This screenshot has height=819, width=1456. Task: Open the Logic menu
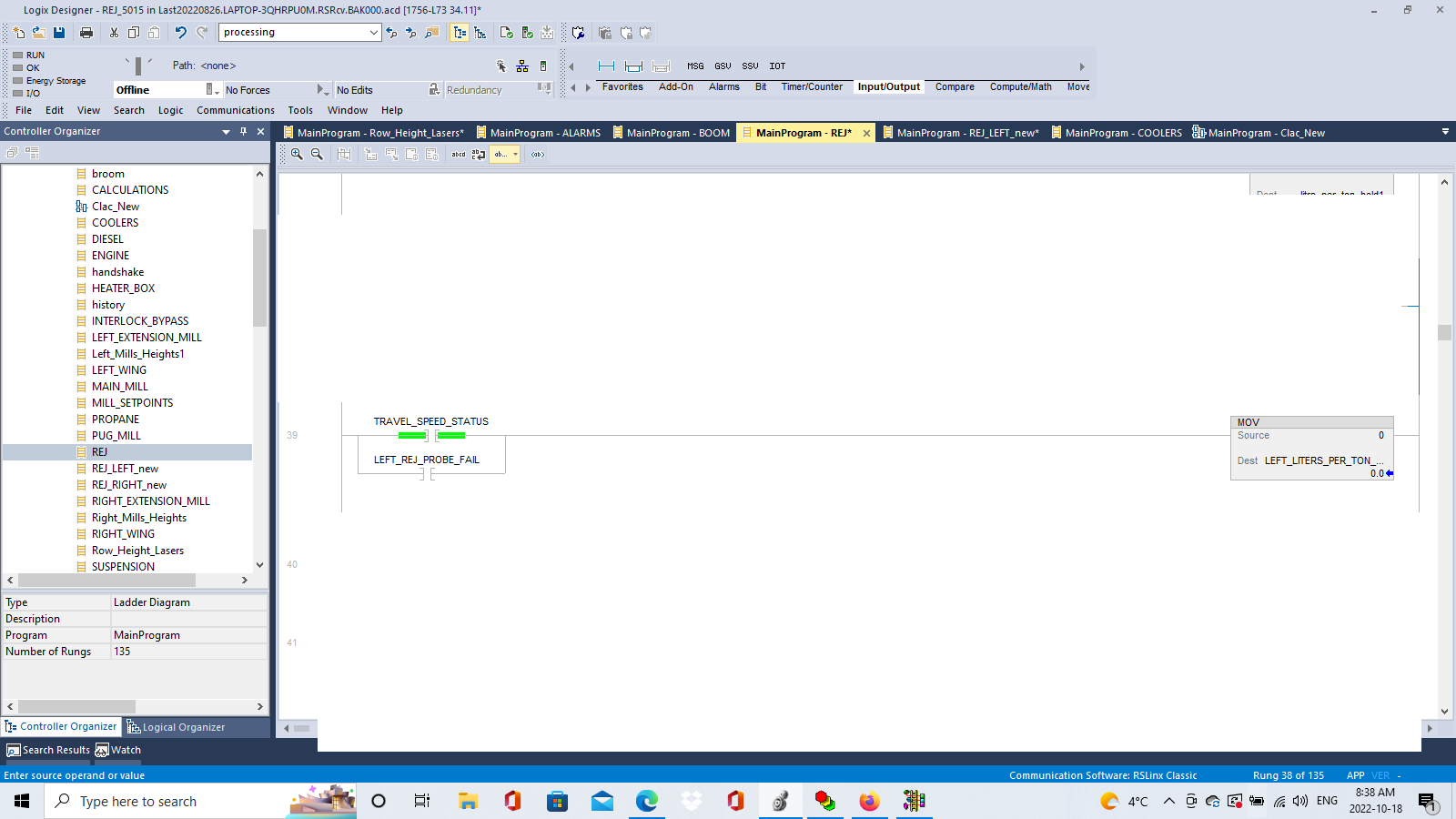click(x=170, y=110)
